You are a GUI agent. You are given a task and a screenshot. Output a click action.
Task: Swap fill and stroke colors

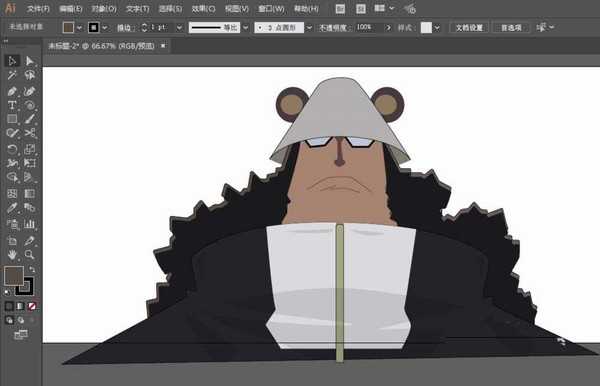32,269
